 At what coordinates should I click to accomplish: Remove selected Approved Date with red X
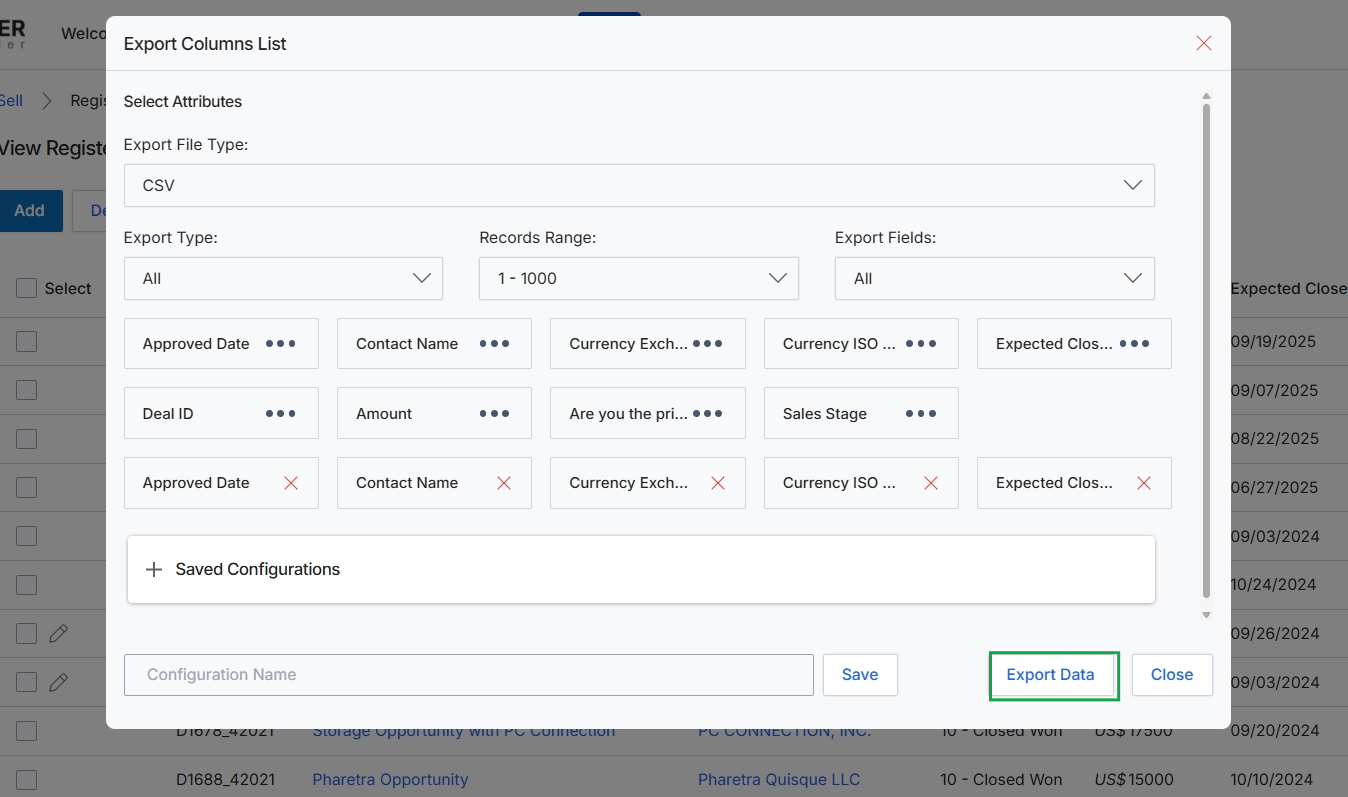pyautogui.click(x=291, y=483)
